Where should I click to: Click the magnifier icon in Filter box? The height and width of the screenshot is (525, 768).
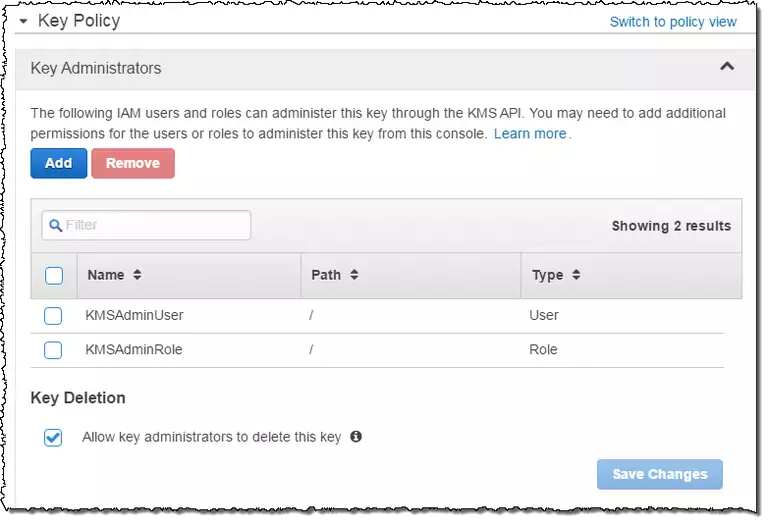click(x=56, y=225)
